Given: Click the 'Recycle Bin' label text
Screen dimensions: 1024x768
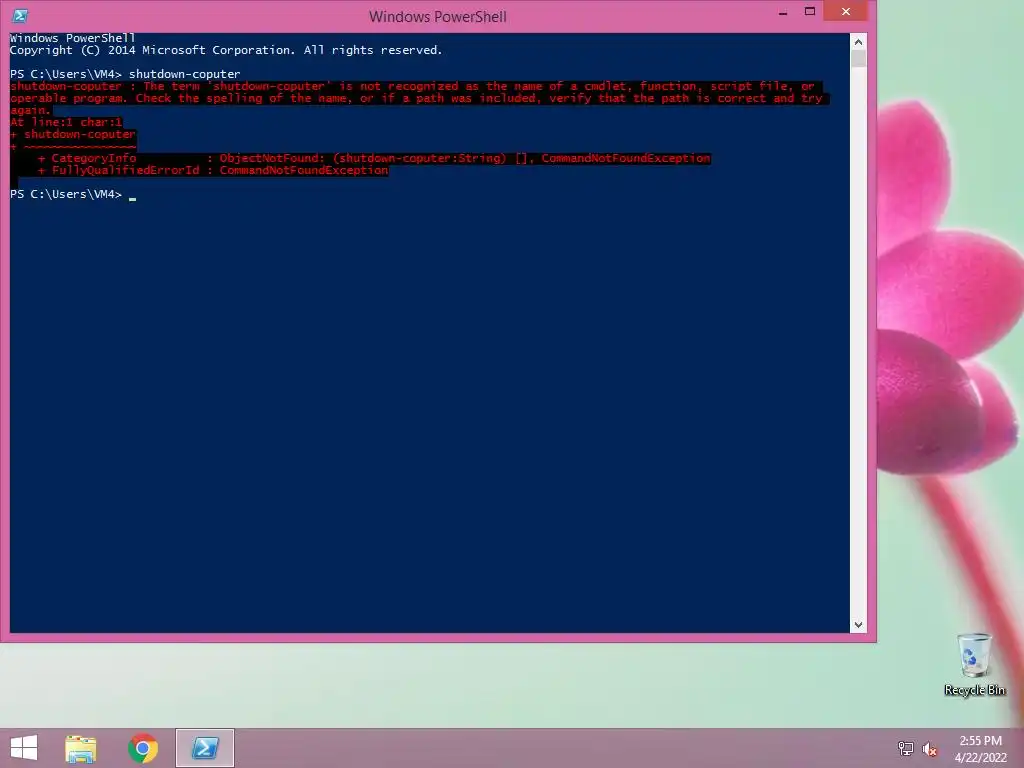Looking at the screenshot, I should tap(974, 690).
